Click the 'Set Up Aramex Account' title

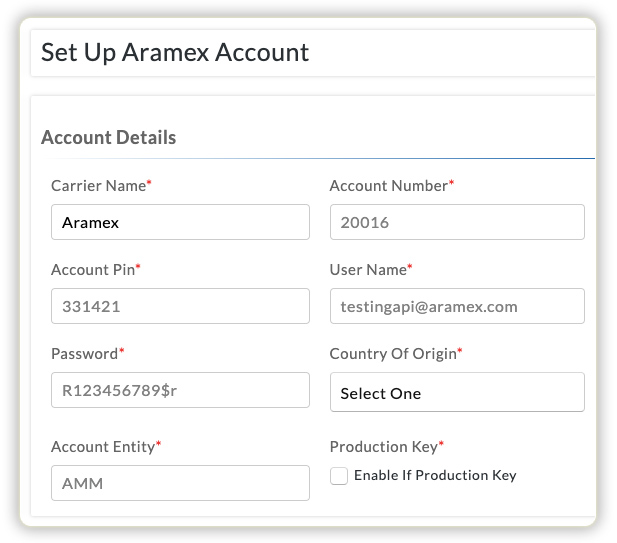[x=175, y=52]
